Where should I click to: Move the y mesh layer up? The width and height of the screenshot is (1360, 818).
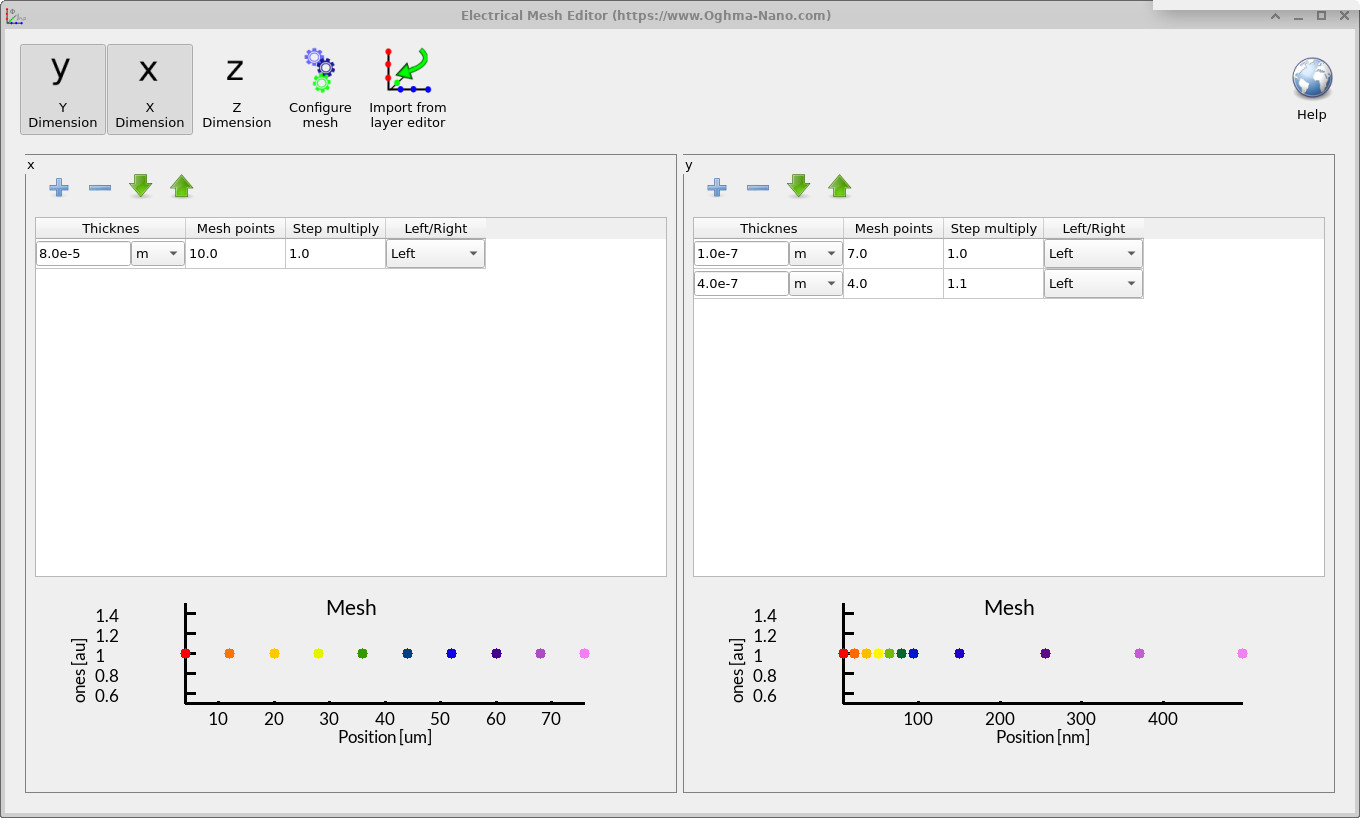pyautogui.click(x=839, y=187)
